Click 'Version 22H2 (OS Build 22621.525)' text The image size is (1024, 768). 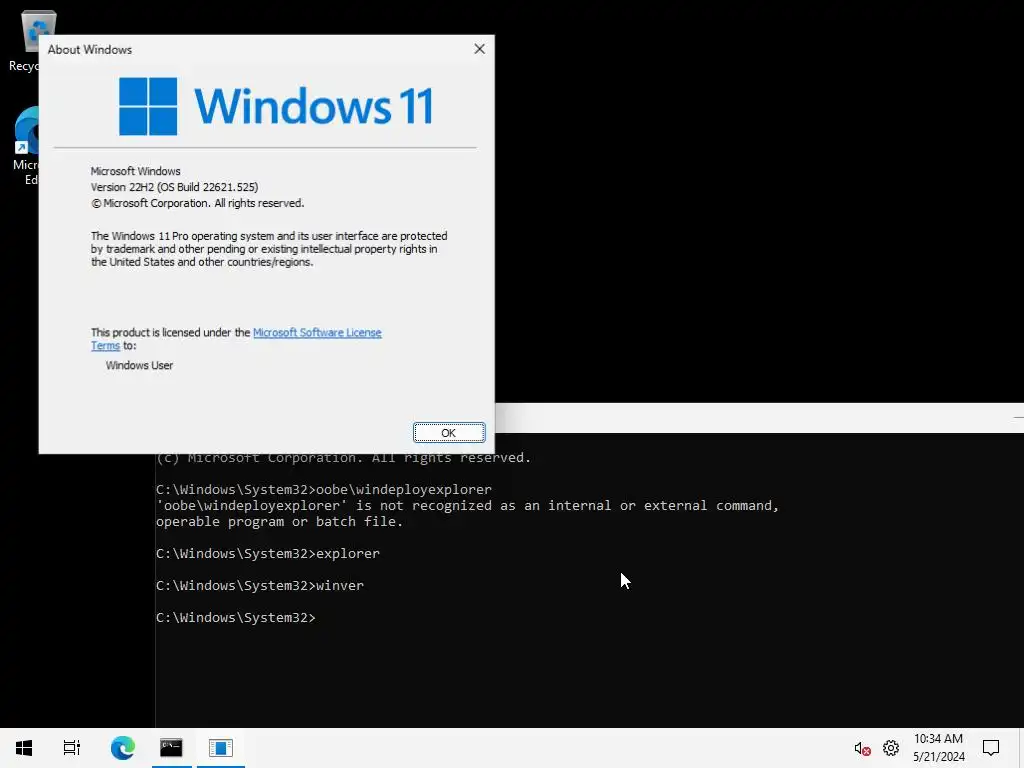click(x=174, y=187)
